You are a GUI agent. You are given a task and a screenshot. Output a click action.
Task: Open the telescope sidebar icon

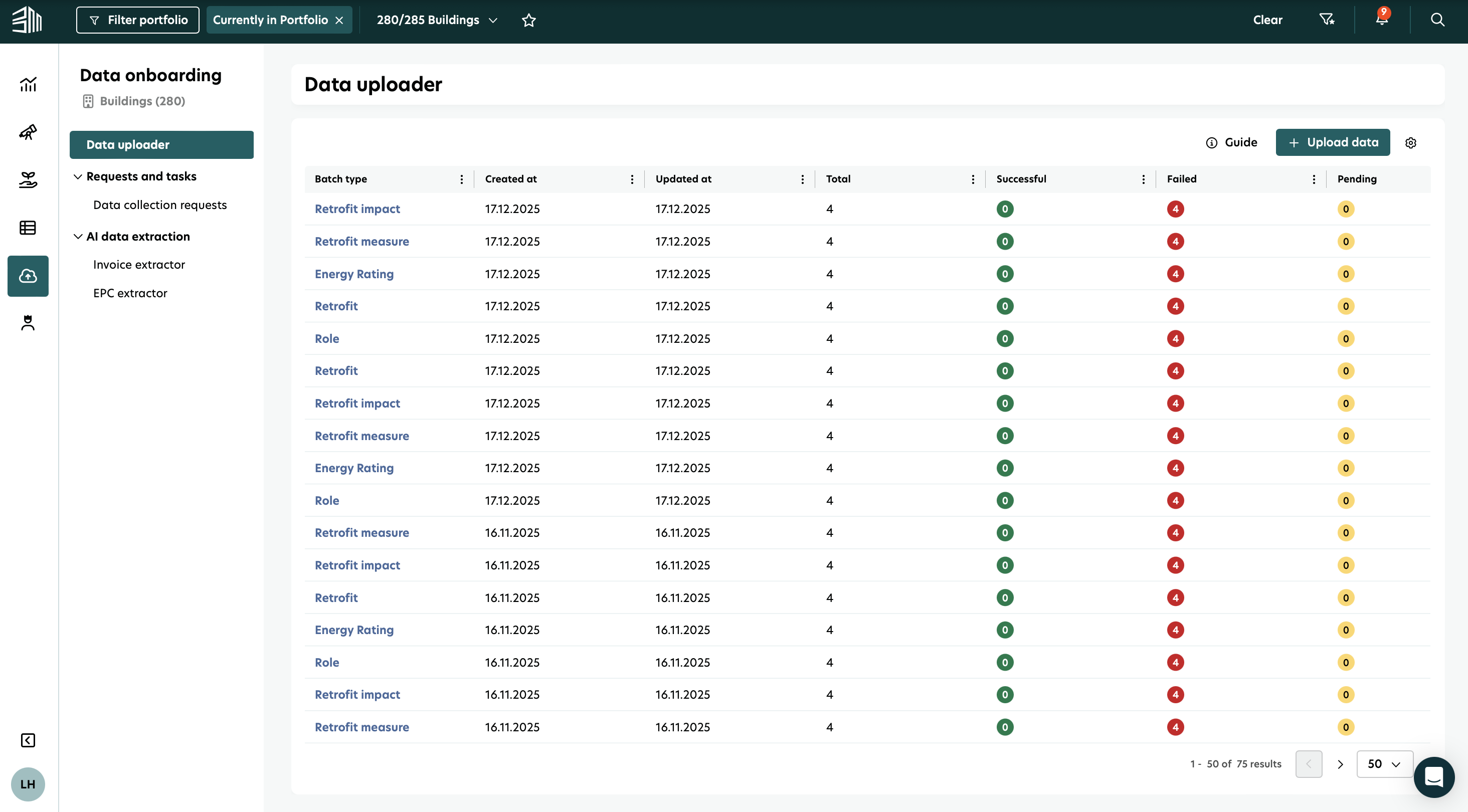tap(28, 132)
